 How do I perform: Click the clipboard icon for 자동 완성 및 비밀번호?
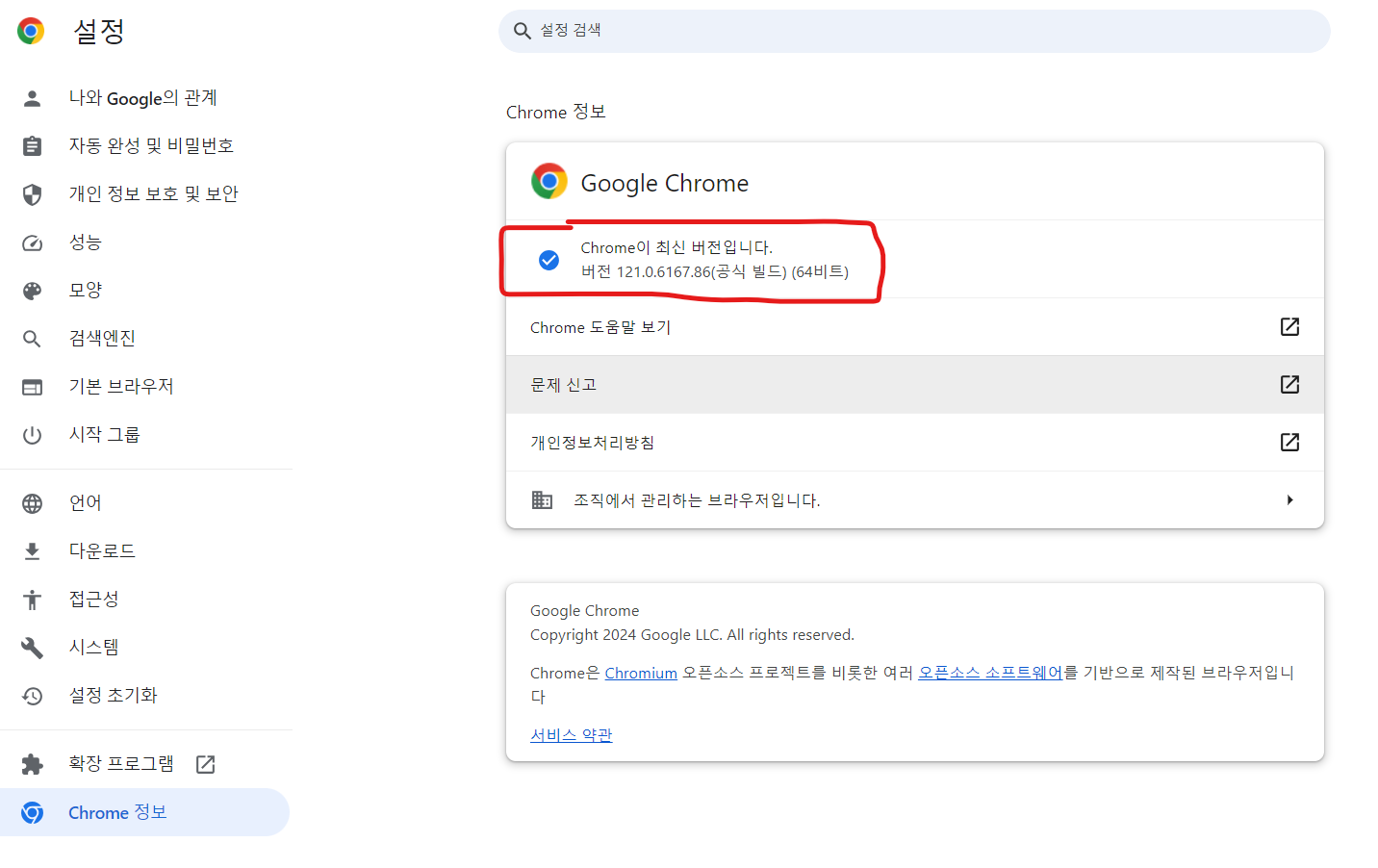click(x=32, y=146)
